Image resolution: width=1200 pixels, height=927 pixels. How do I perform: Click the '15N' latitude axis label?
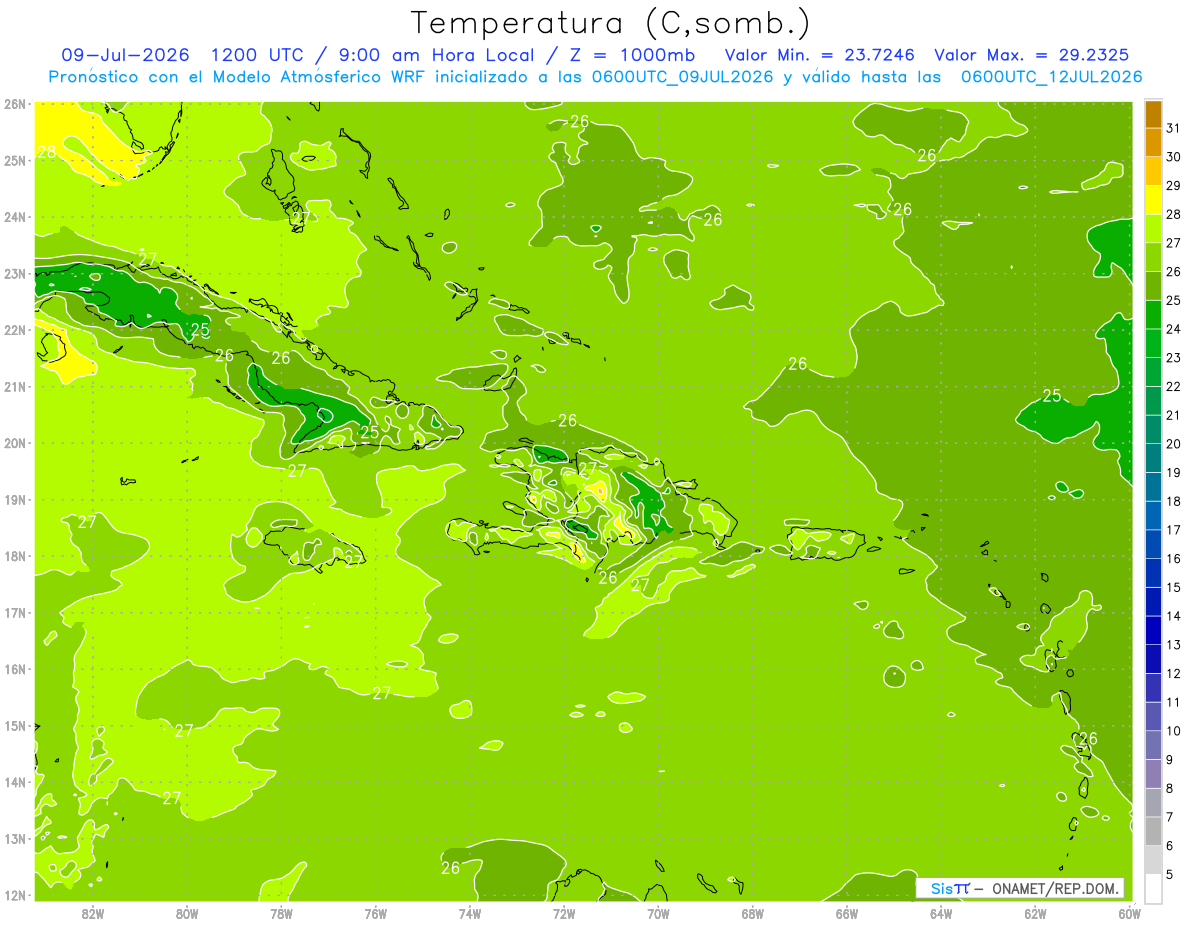point(14,725)
